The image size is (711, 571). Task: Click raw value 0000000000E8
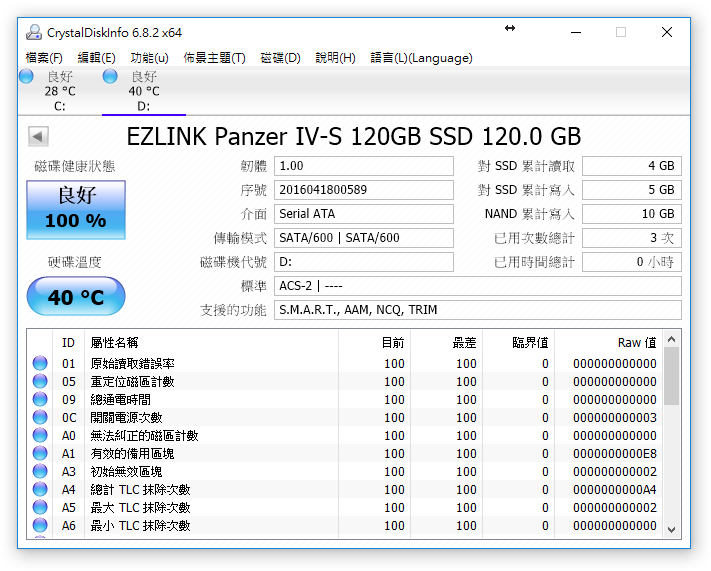pyautogui.click(x=614, y=454)
